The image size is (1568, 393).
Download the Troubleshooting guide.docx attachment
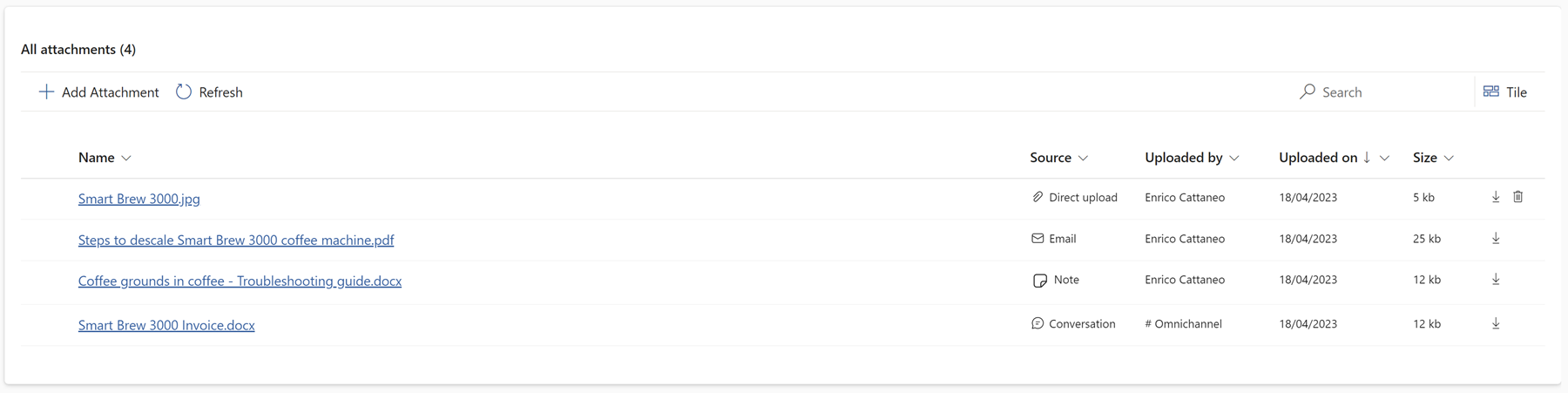(1496, 280)
